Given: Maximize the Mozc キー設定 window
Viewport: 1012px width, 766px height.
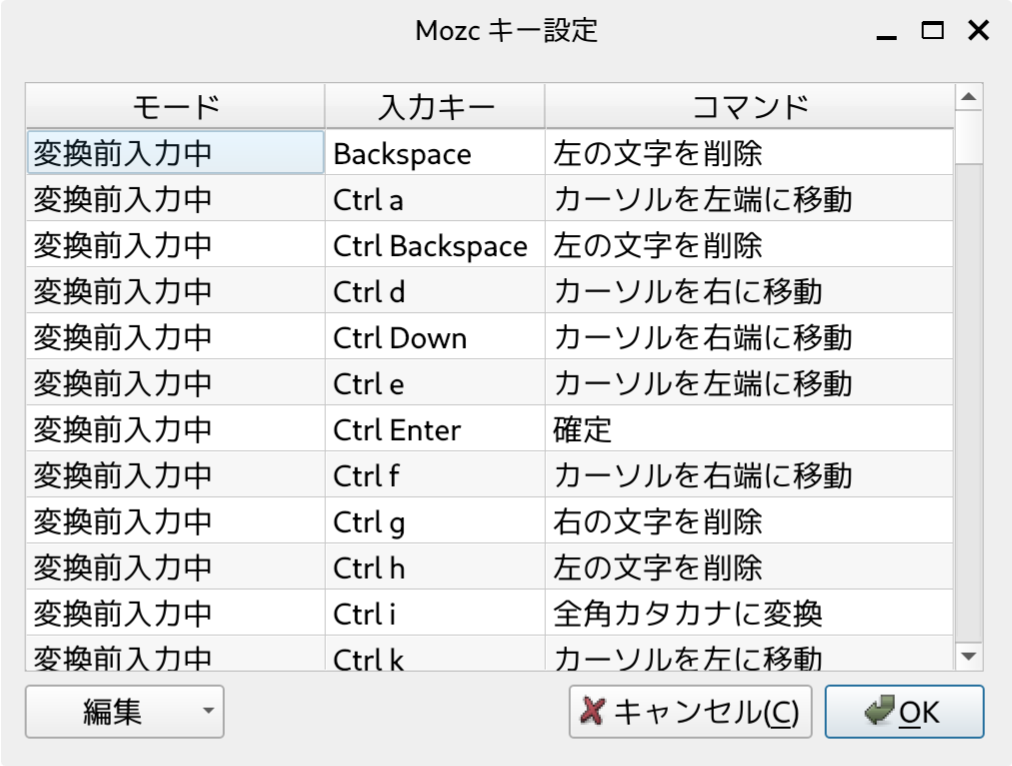Looking at the screenshot, I should (932, 31).
